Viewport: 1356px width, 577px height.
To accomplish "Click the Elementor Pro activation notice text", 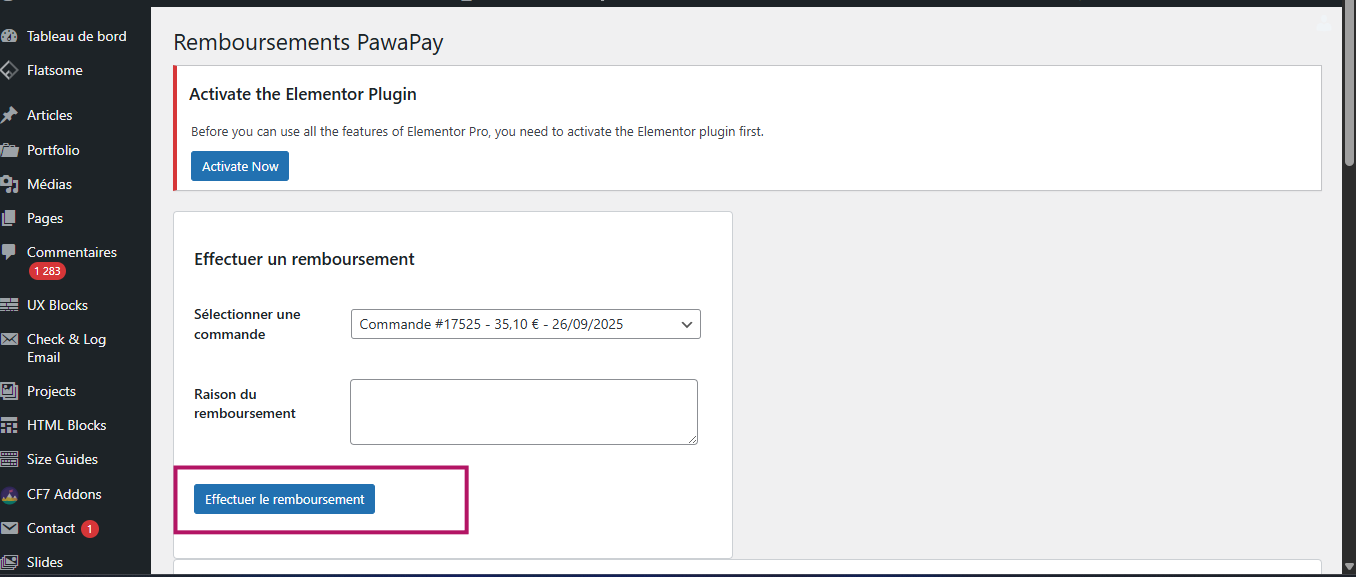I will click(x=477, y=131).
